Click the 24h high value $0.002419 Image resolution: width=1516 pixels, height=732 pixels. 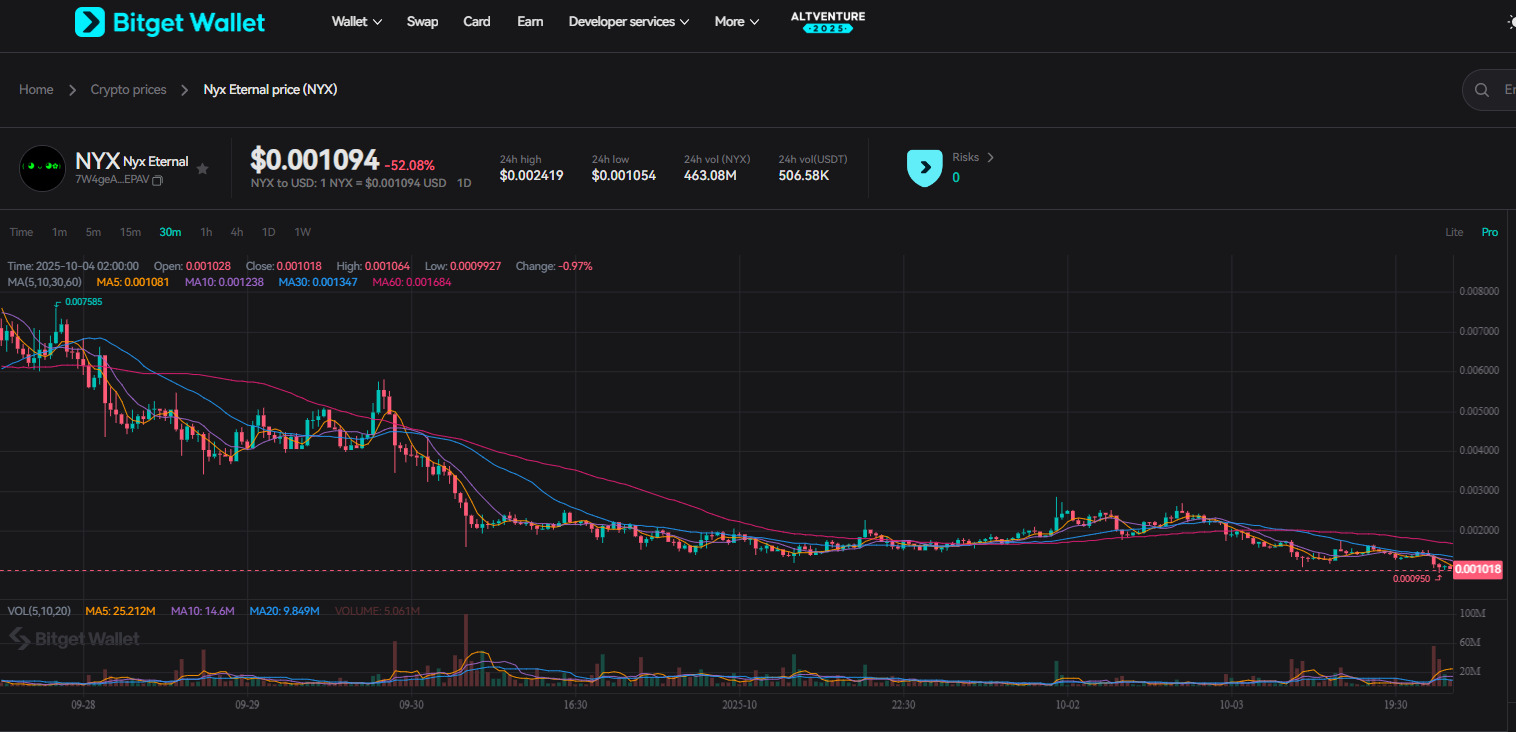tap(532, 176)
